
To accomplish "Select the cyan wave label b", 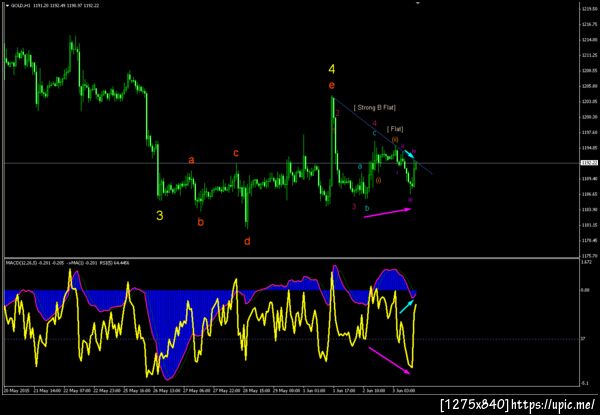I will tap(367, 208).
